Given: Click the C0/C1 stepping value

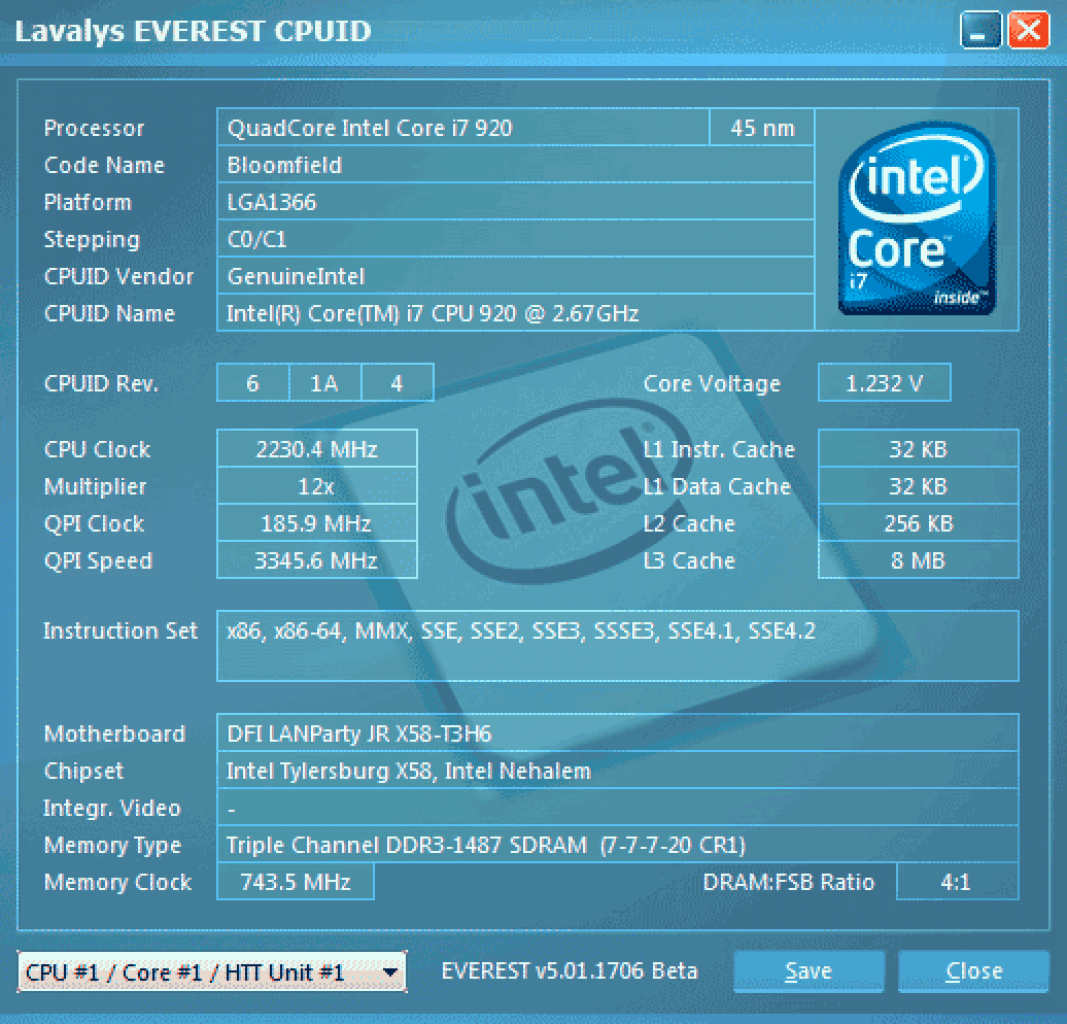Looking at the screenshot, I should (x=515, y=239).
